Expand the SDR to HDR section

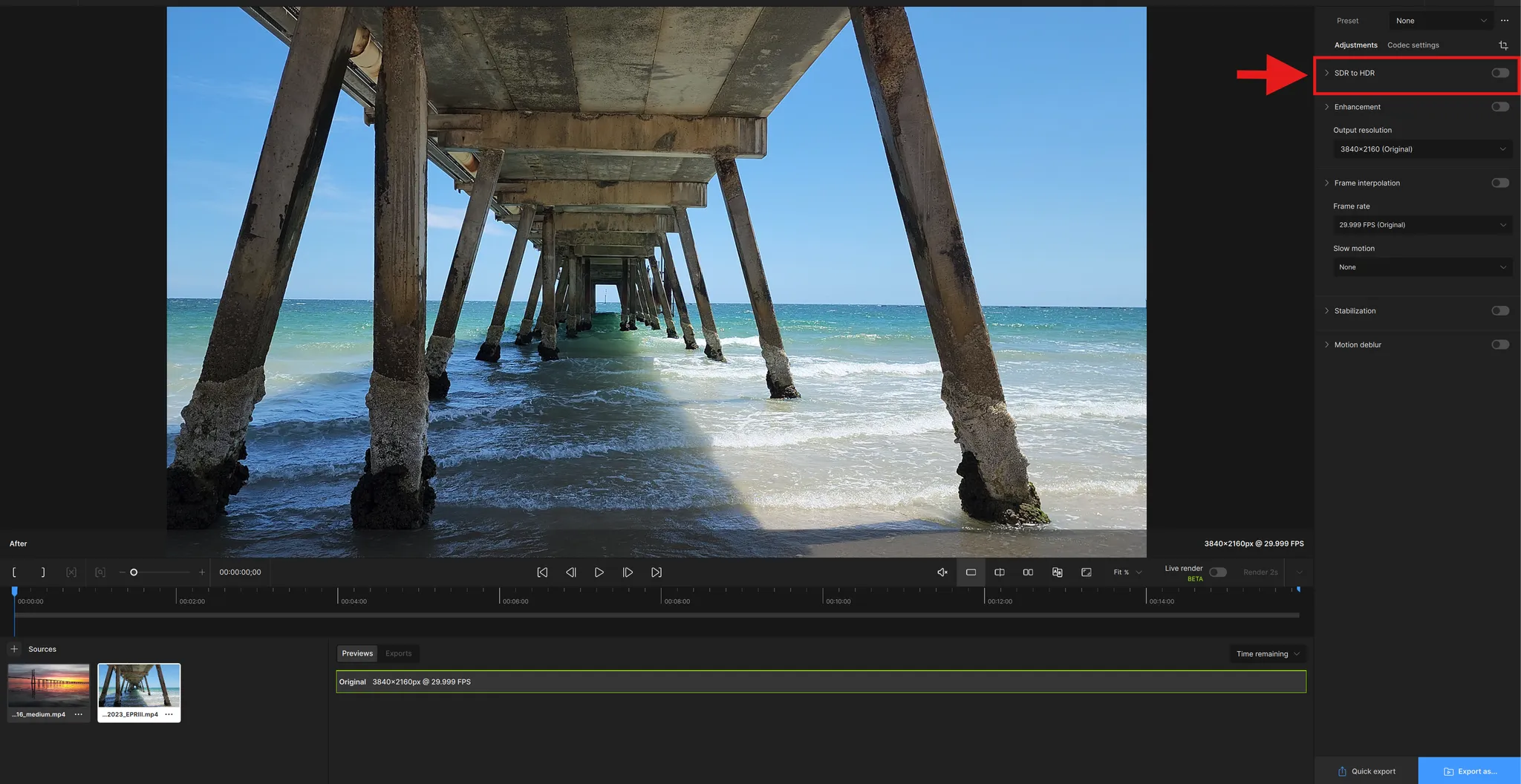pyautogui.click(x=1327, y=73)
